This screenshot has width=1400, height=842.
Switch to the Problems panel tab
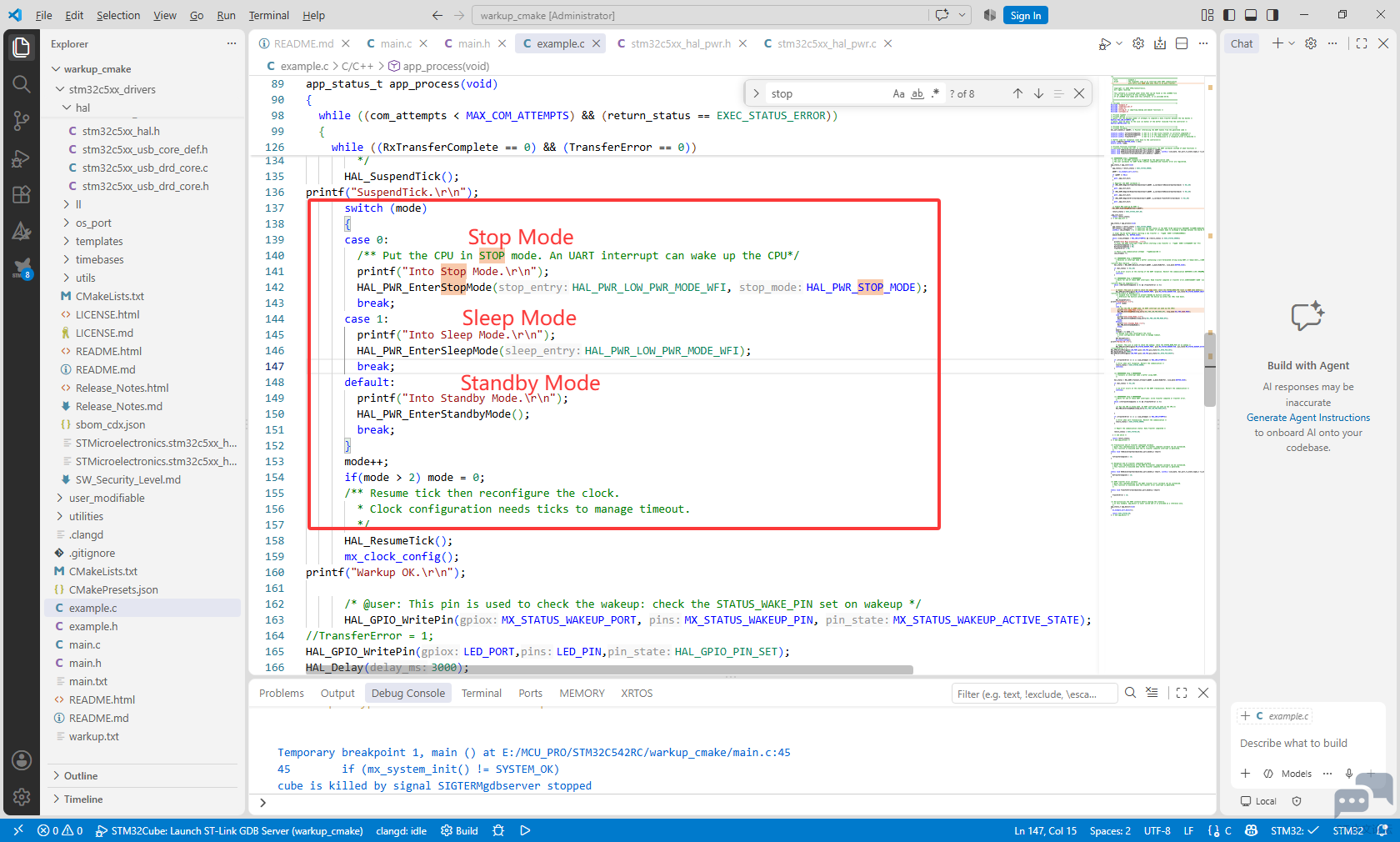pyautogui.click(x=282, y=693)
